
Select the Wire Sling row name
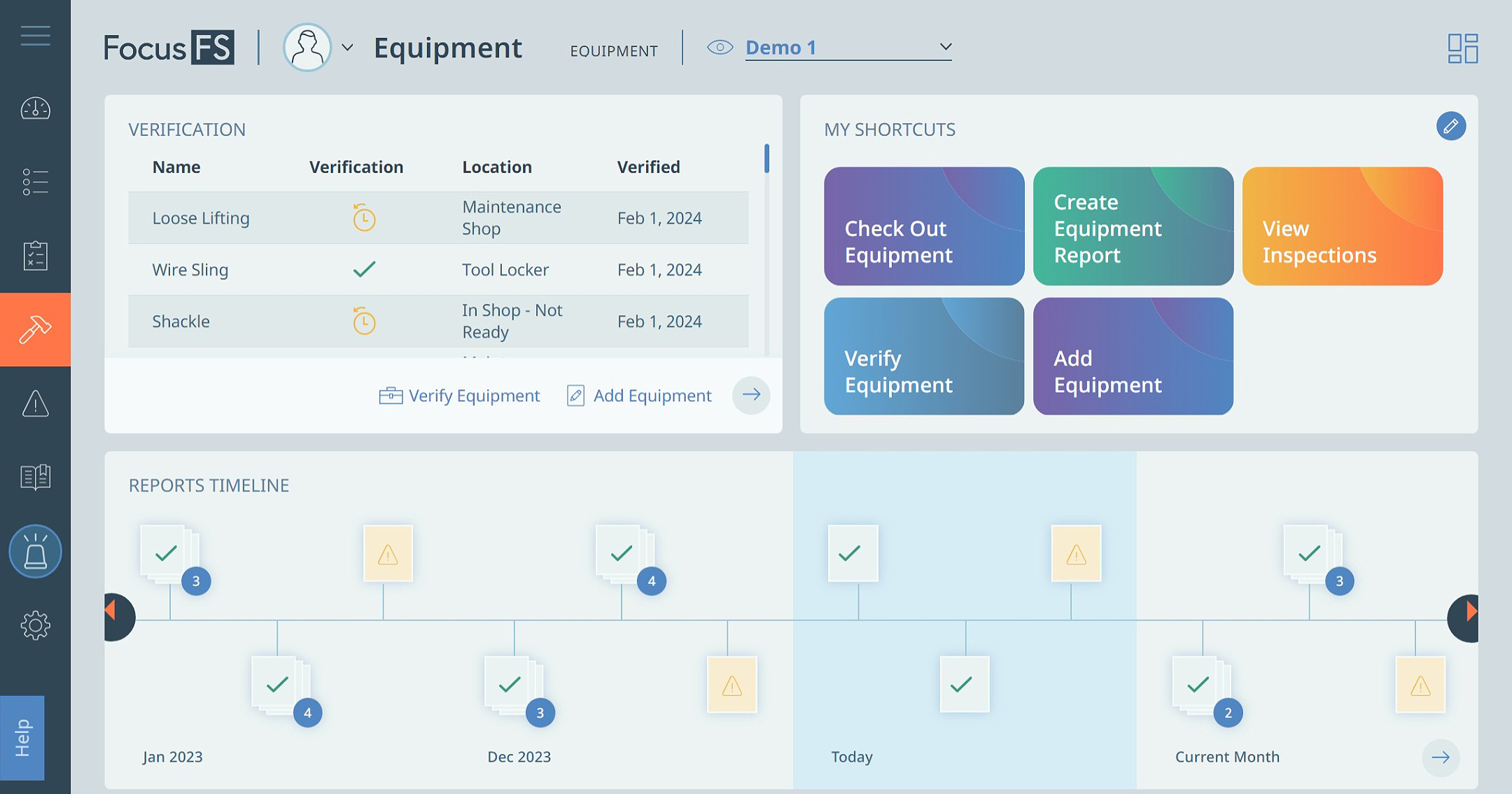point(190,270)
